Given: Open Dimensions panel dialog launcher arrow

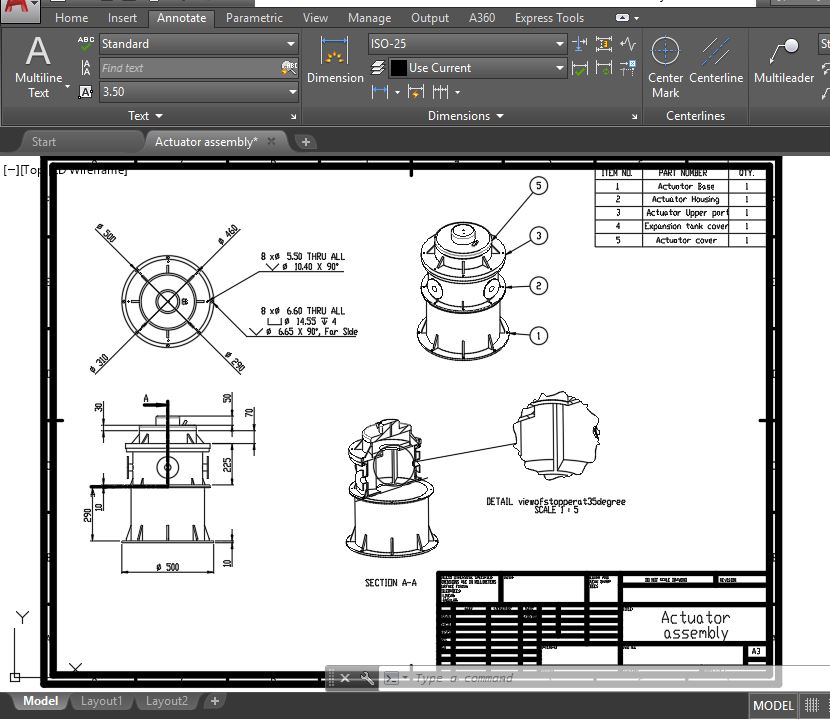Looking at the screenshot, I should coord(635,116).
